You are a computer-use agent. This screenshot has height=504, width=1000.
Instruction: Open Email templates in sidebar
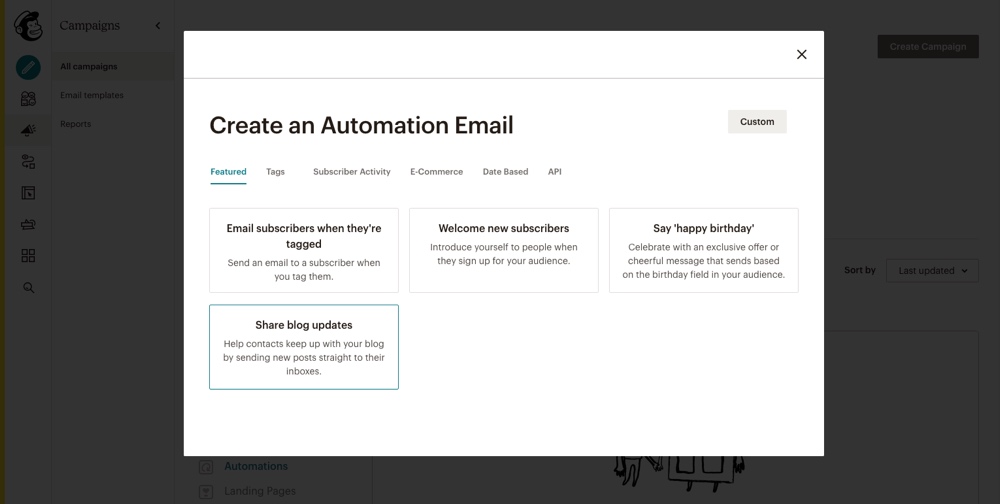click(92, 95)
